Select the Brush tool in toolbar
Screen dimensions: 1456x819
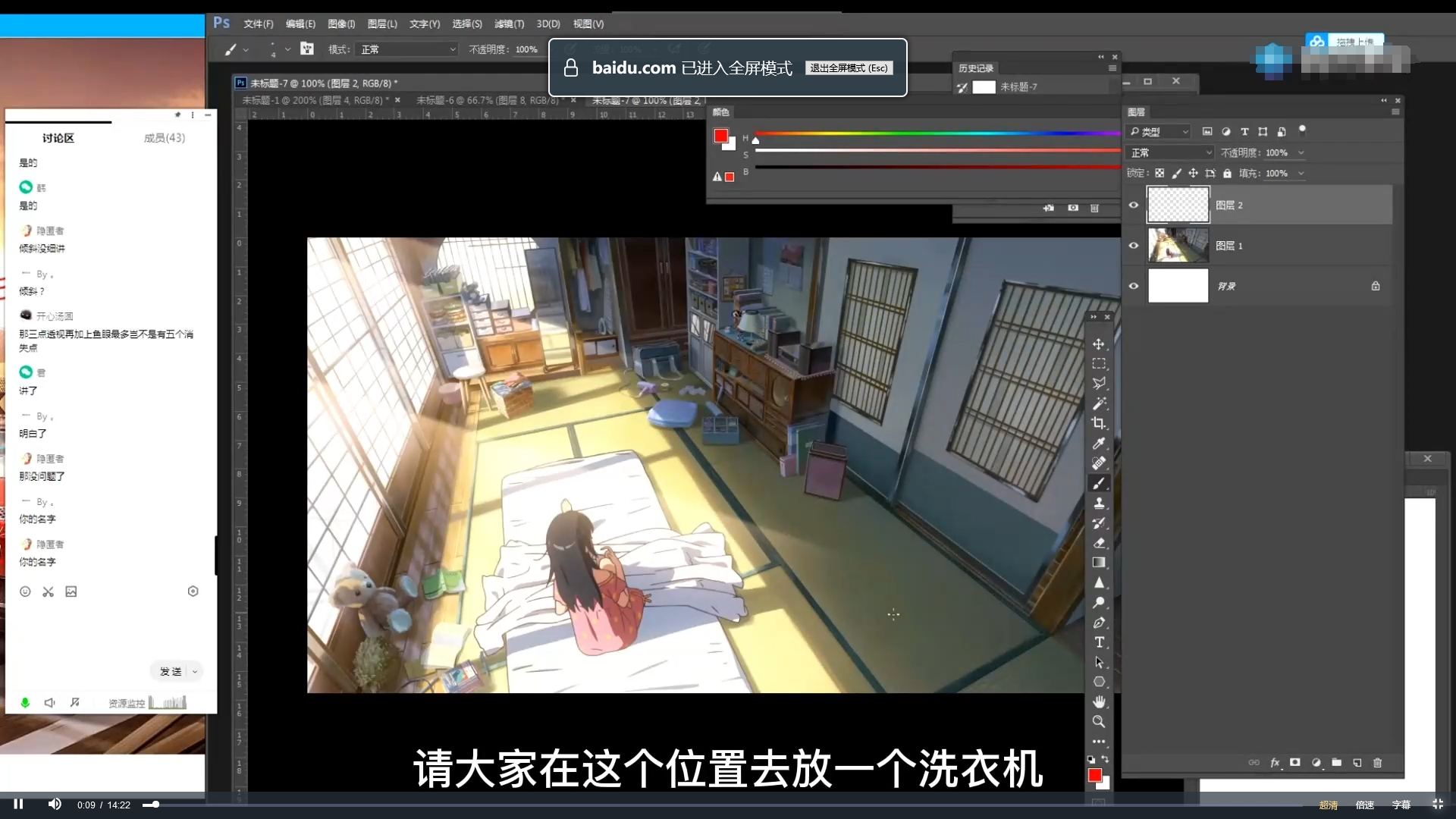1098,483
